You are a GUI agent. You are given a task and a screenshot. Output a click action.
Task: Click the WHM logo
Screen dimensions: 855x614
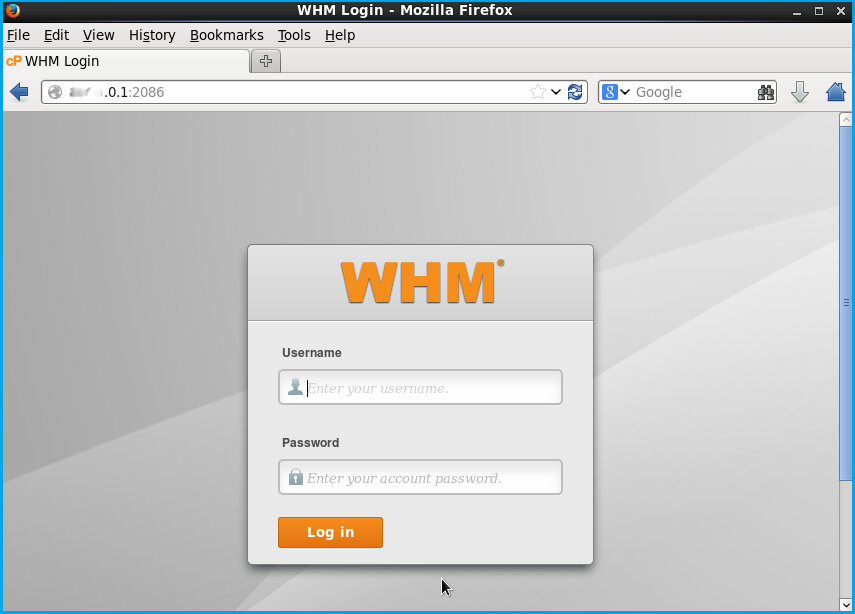pyautogui.click(x=420, y=283)
